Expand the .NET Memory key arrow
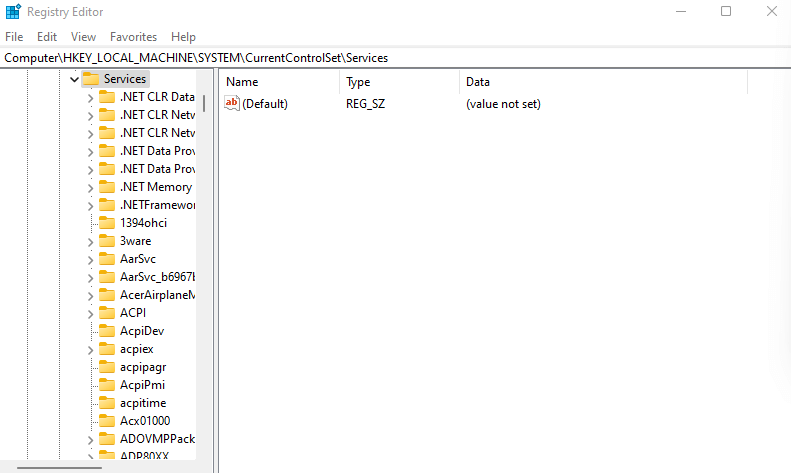791x473 pixels. point(90,188)
